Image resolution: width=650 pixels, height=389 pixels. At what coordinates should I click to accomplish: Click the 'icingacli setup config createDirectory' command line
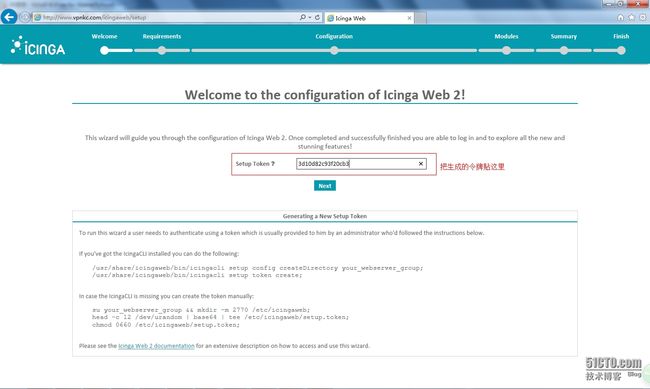(257, 268)
